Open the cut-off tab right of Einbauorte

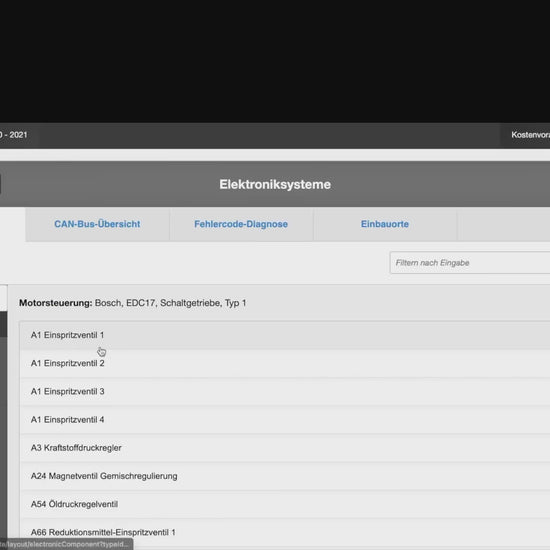(x=504, y=224)
